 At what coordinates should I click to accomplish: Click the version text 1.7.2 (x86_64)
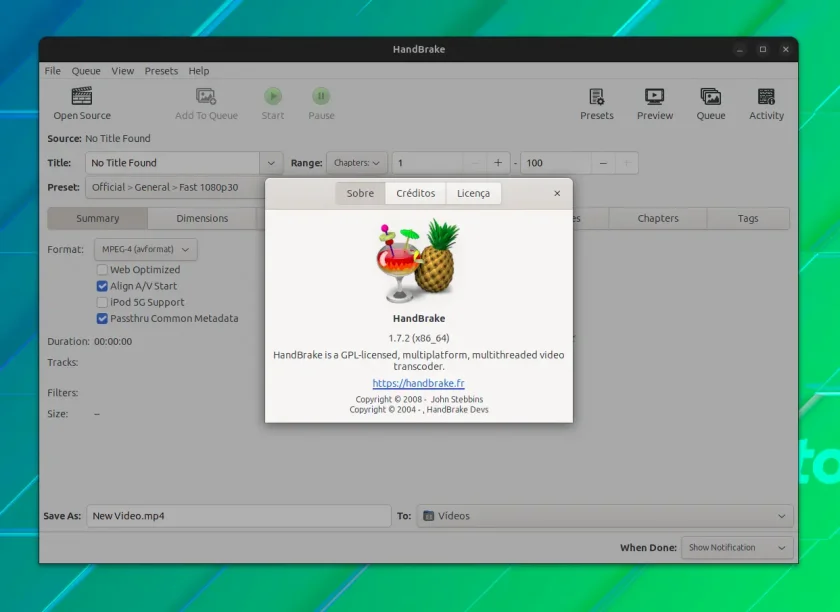[419, 338]
